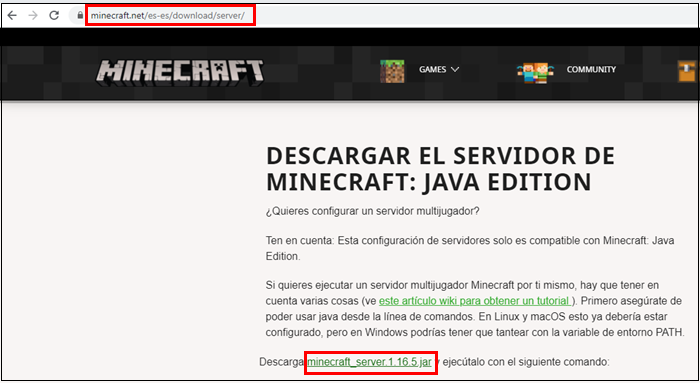
Task: Click the padlock site security icon
Action: coord(80,16)
